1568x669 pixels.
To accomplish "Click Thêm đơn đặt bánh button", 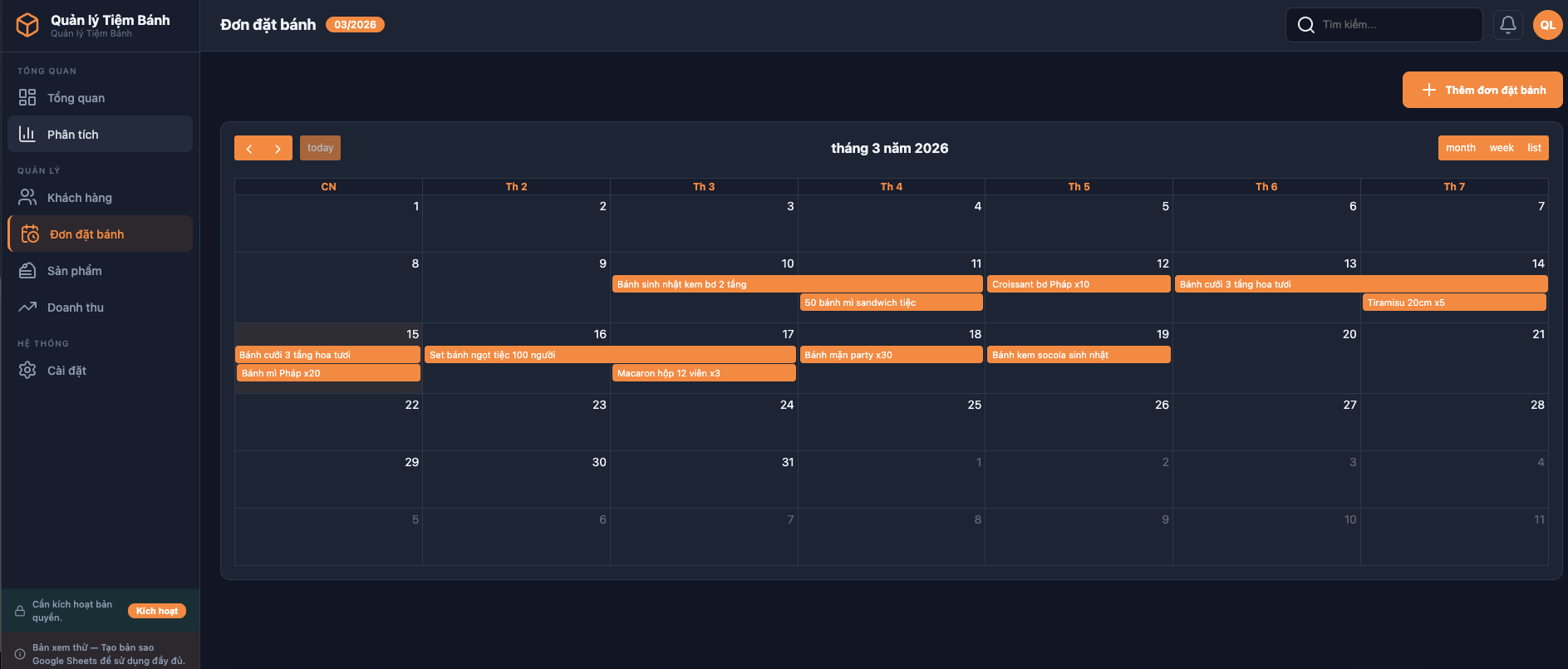I will pos(1482,90).
